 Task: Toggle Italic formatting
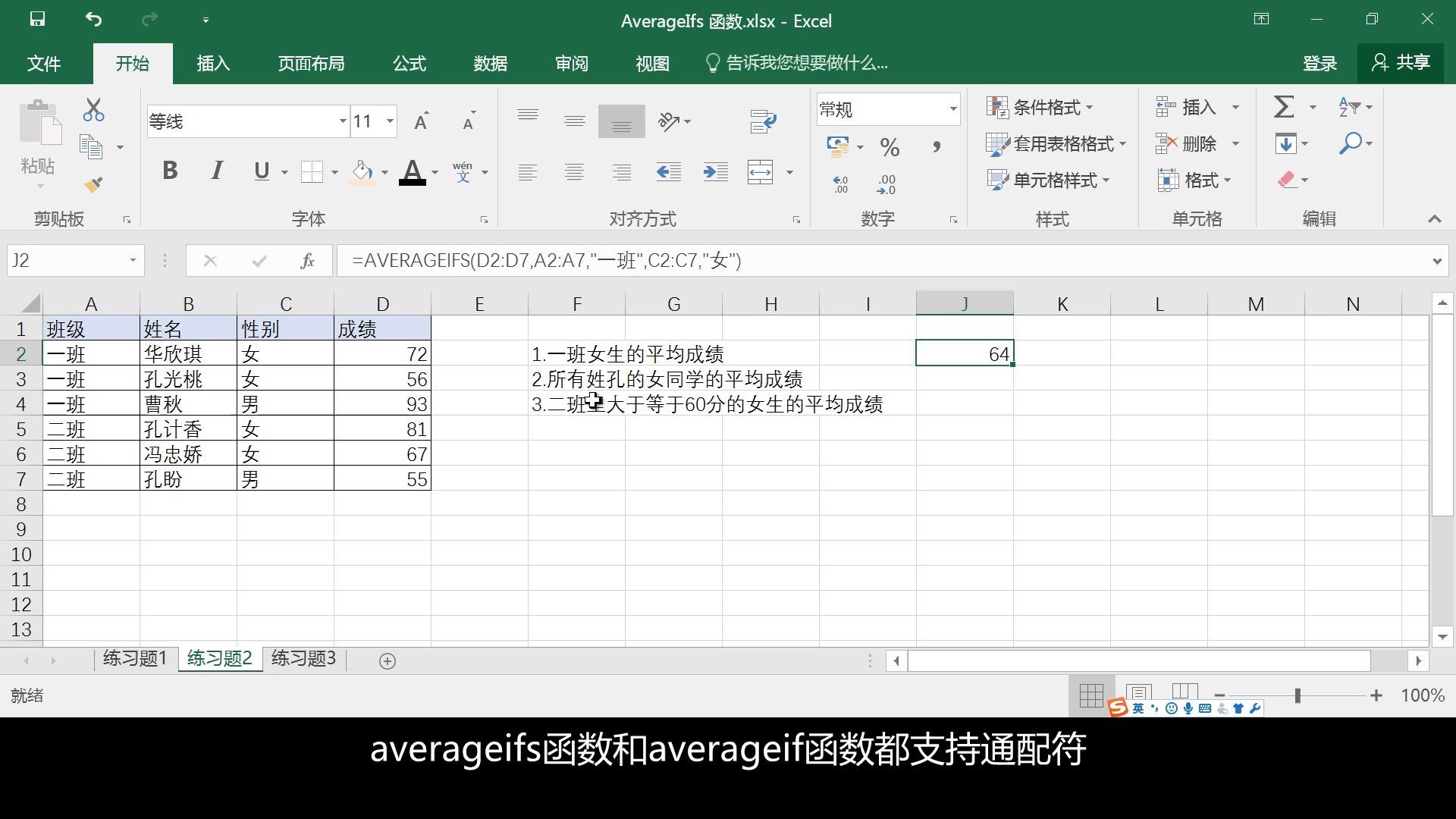point(217,171)
